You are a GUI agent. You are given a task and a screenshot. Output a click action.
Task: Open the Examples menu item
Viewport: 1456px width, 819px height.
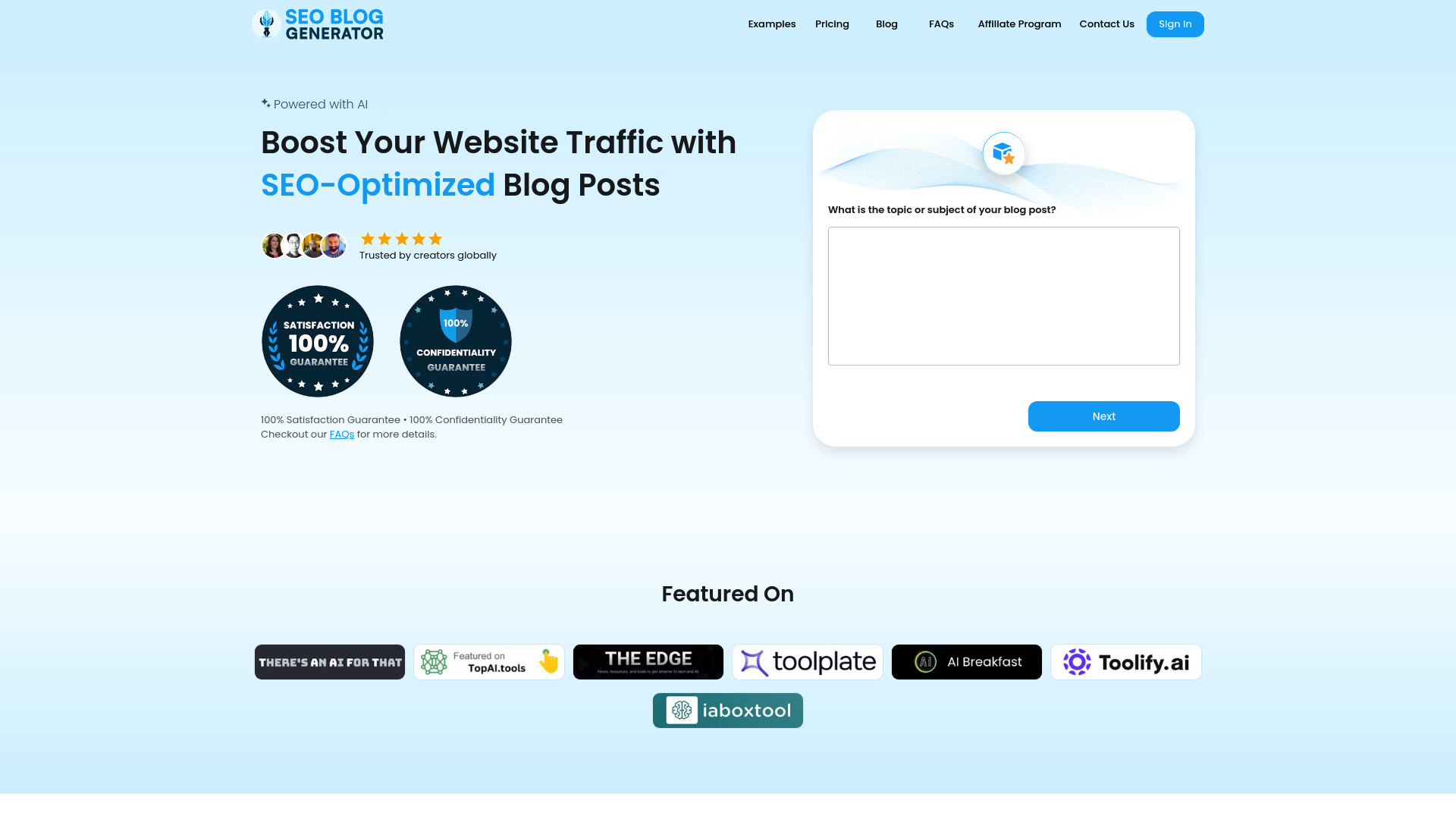[772, 24]
